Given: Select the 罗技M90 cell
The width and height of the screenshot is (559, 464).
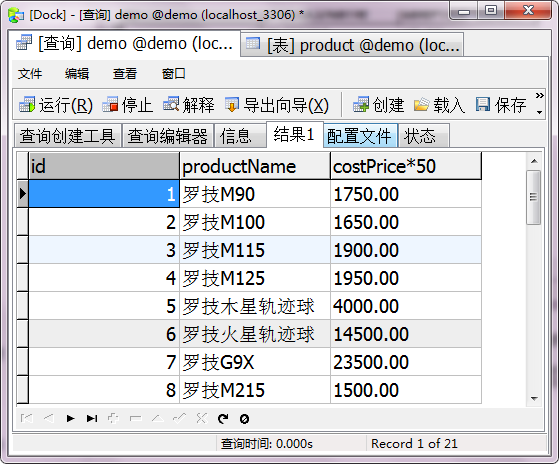Looking at the screenshot, I should pyautogui.click(x=255, y=194).
